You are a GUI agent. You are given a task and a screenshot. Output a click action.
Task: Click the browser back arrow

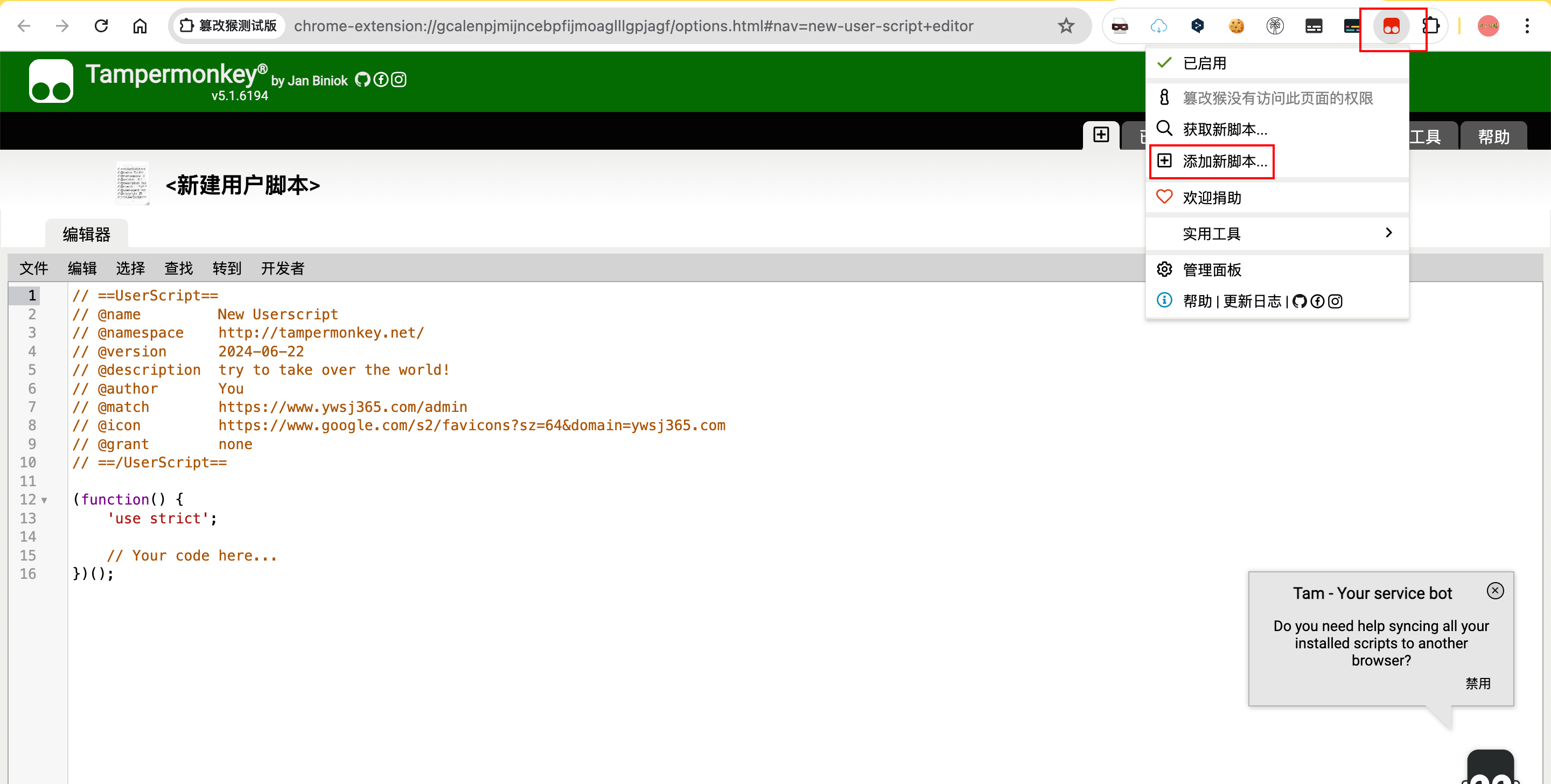24,26
